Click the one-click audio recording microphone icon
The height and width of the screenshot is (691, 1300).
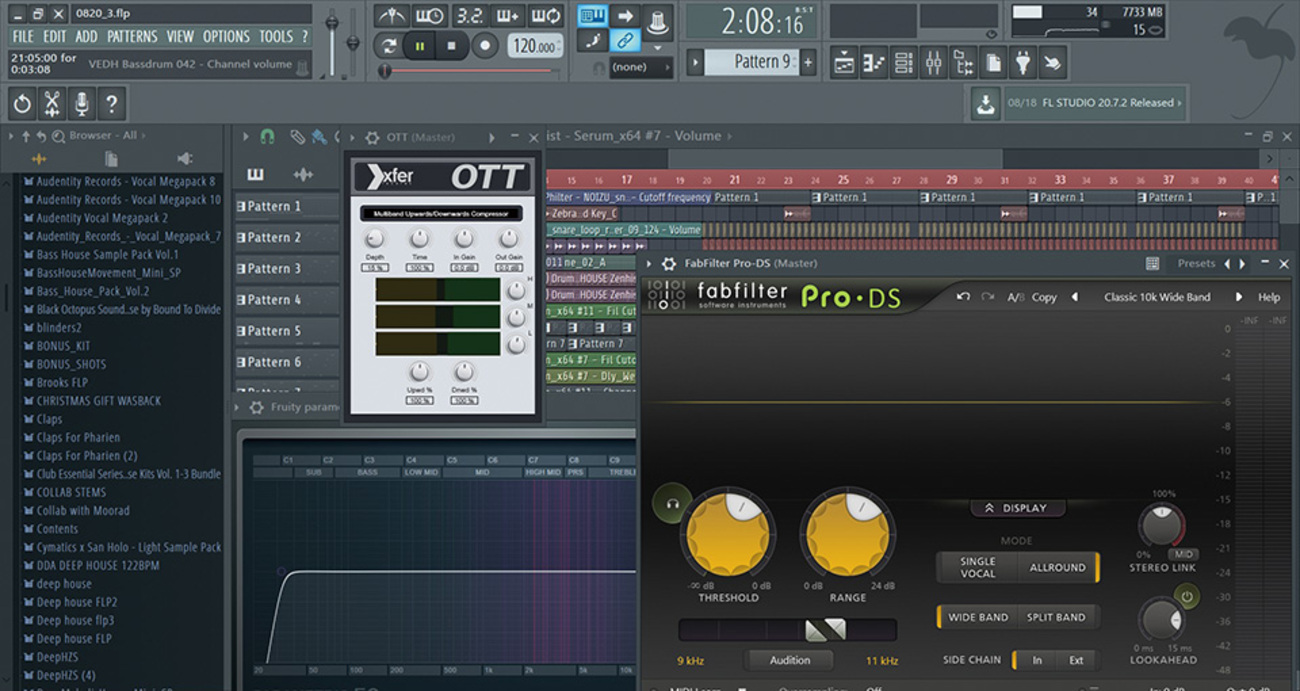pyautogui.click(x=81, y=103)
